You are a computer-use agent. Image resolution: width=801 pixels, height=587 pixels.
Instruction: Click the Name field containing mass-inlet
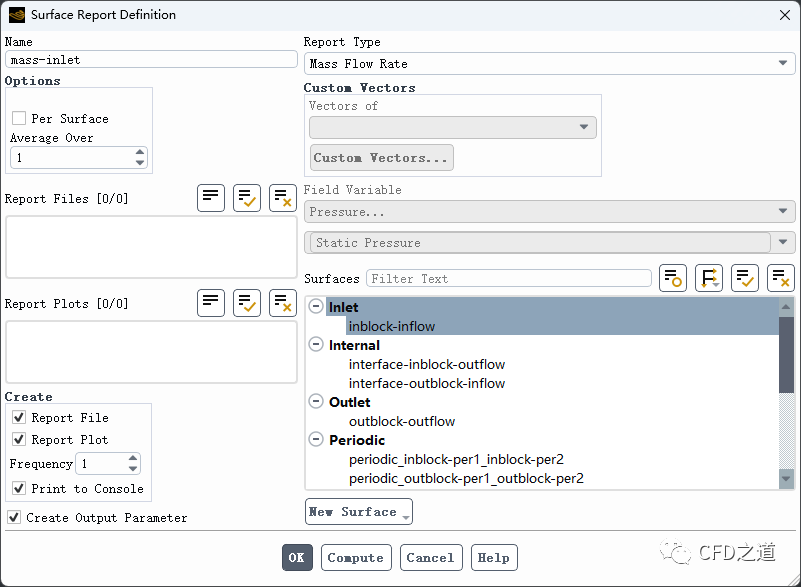pos(151,59)
